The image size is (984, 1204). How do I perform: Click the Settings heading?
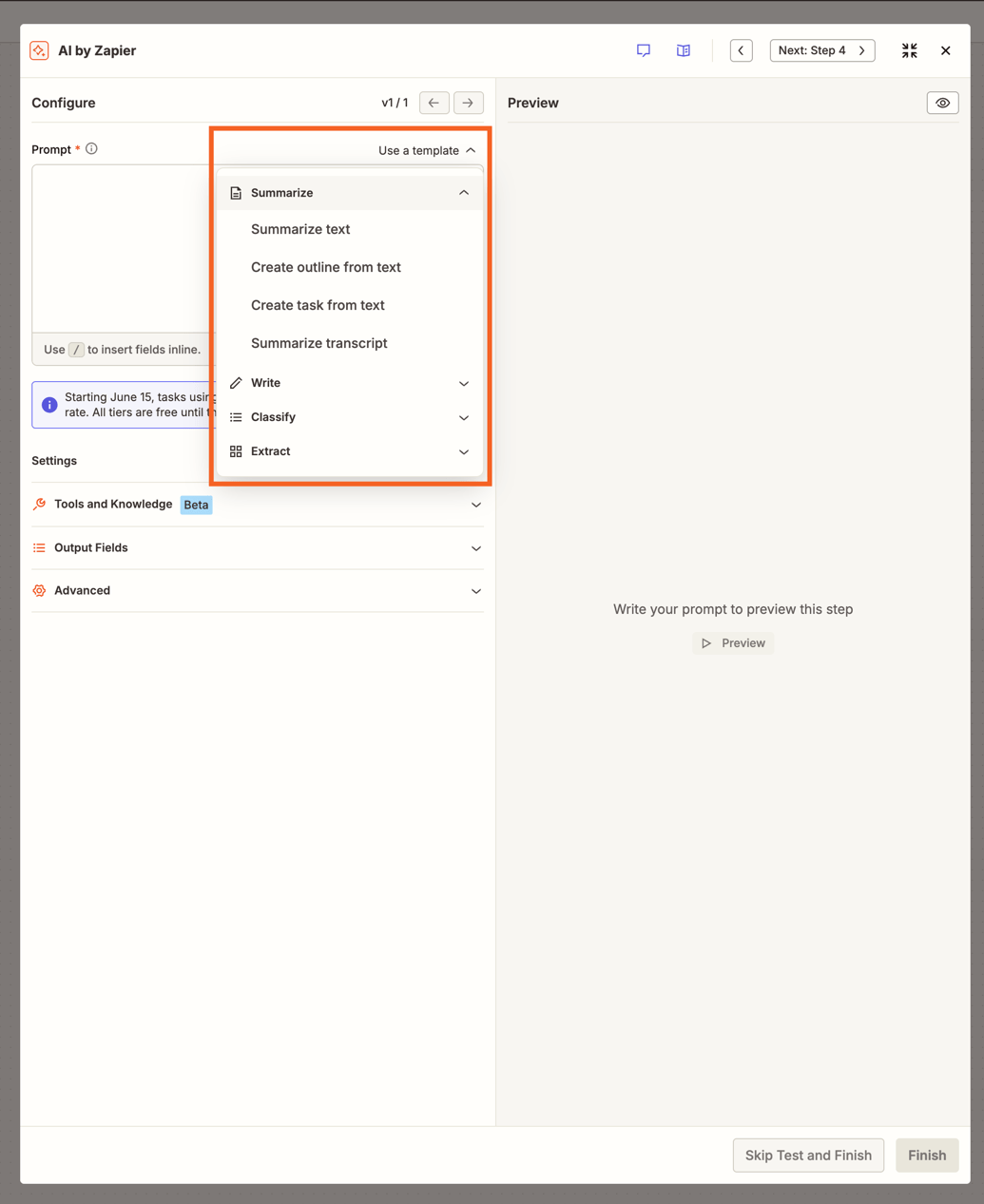54,461
